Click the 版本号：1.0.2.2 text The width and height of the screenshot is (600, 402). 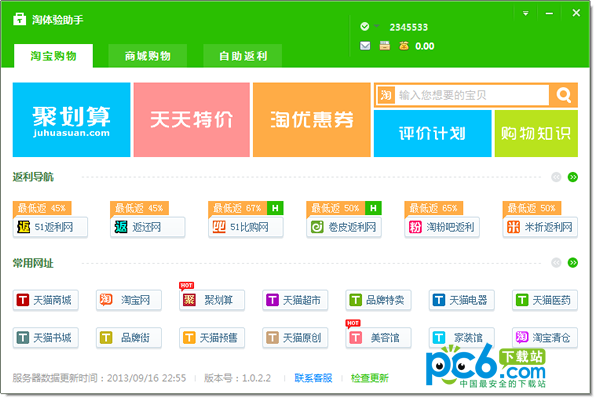(237, 378)
